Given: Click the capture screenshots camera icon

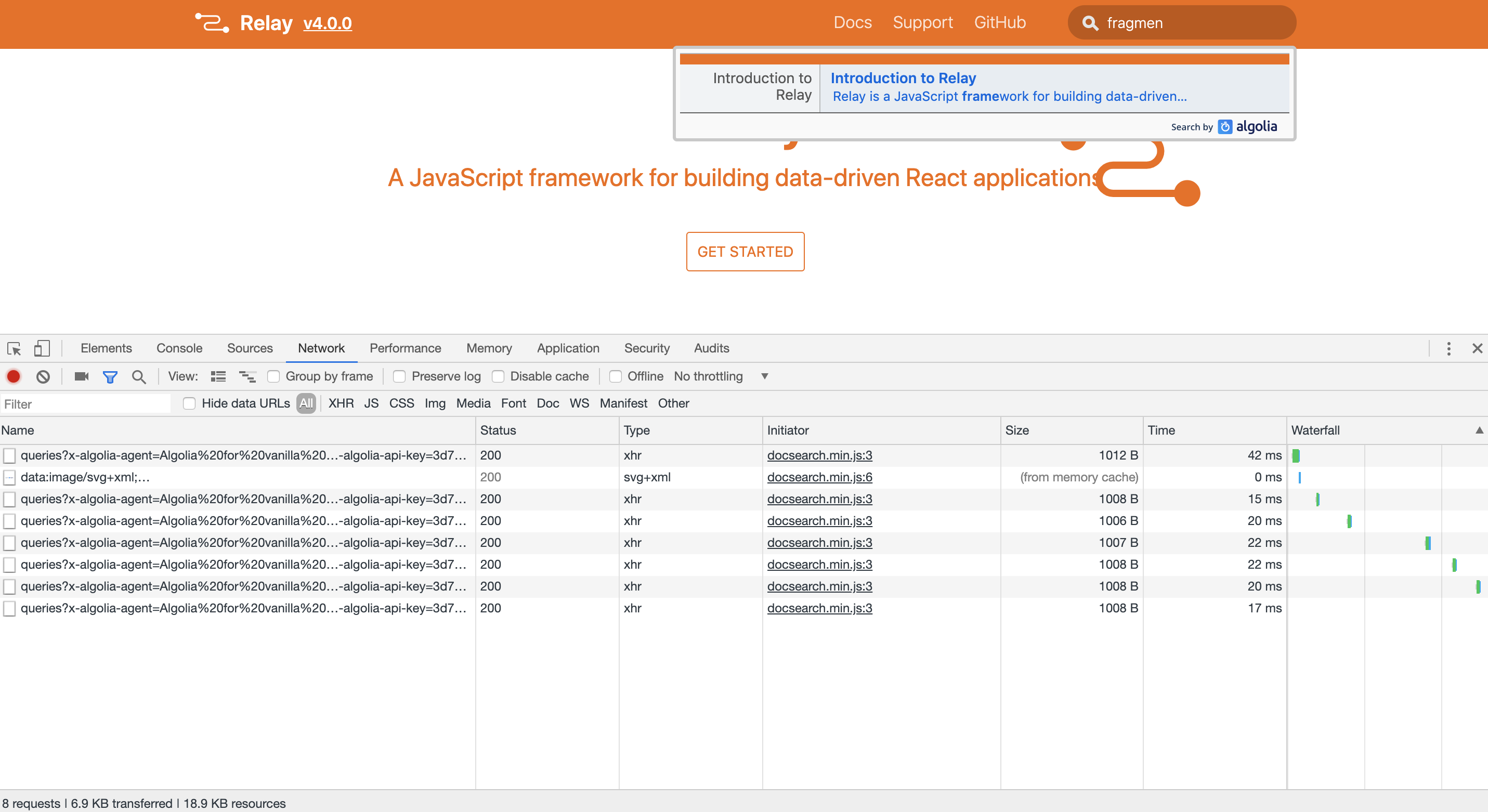Looking at the screenshot, I should [x=82, y=376].
